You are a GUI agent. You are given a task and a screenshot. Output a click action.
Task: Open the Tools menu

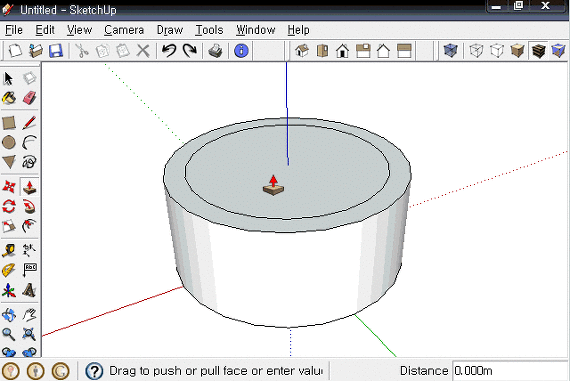209,30
